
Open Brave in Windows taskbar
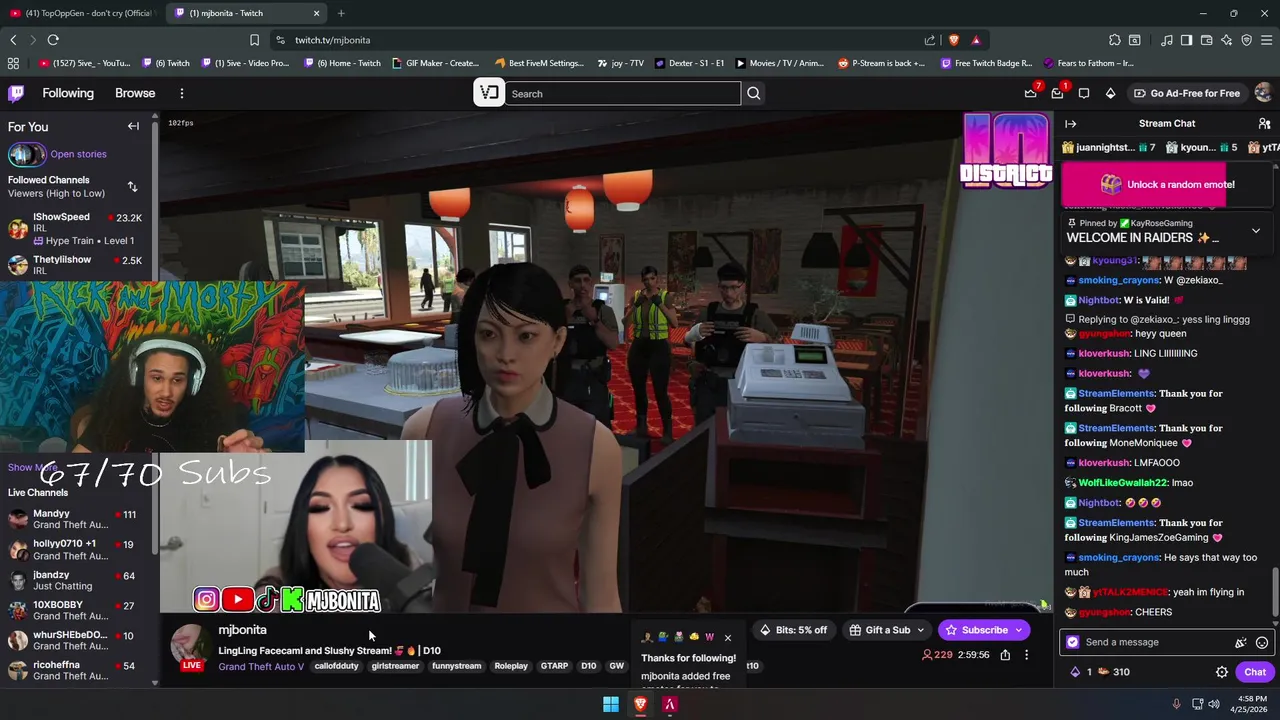pyautogui.click(x=640, y=704)
